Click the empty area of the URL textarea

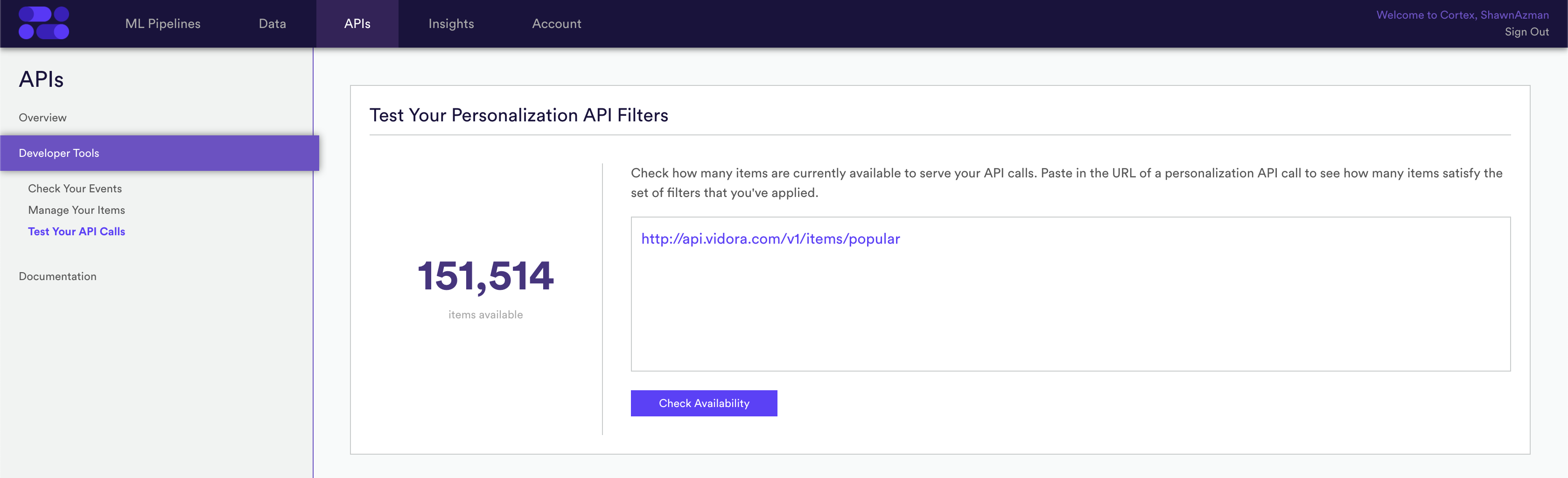pos(1070,310)
